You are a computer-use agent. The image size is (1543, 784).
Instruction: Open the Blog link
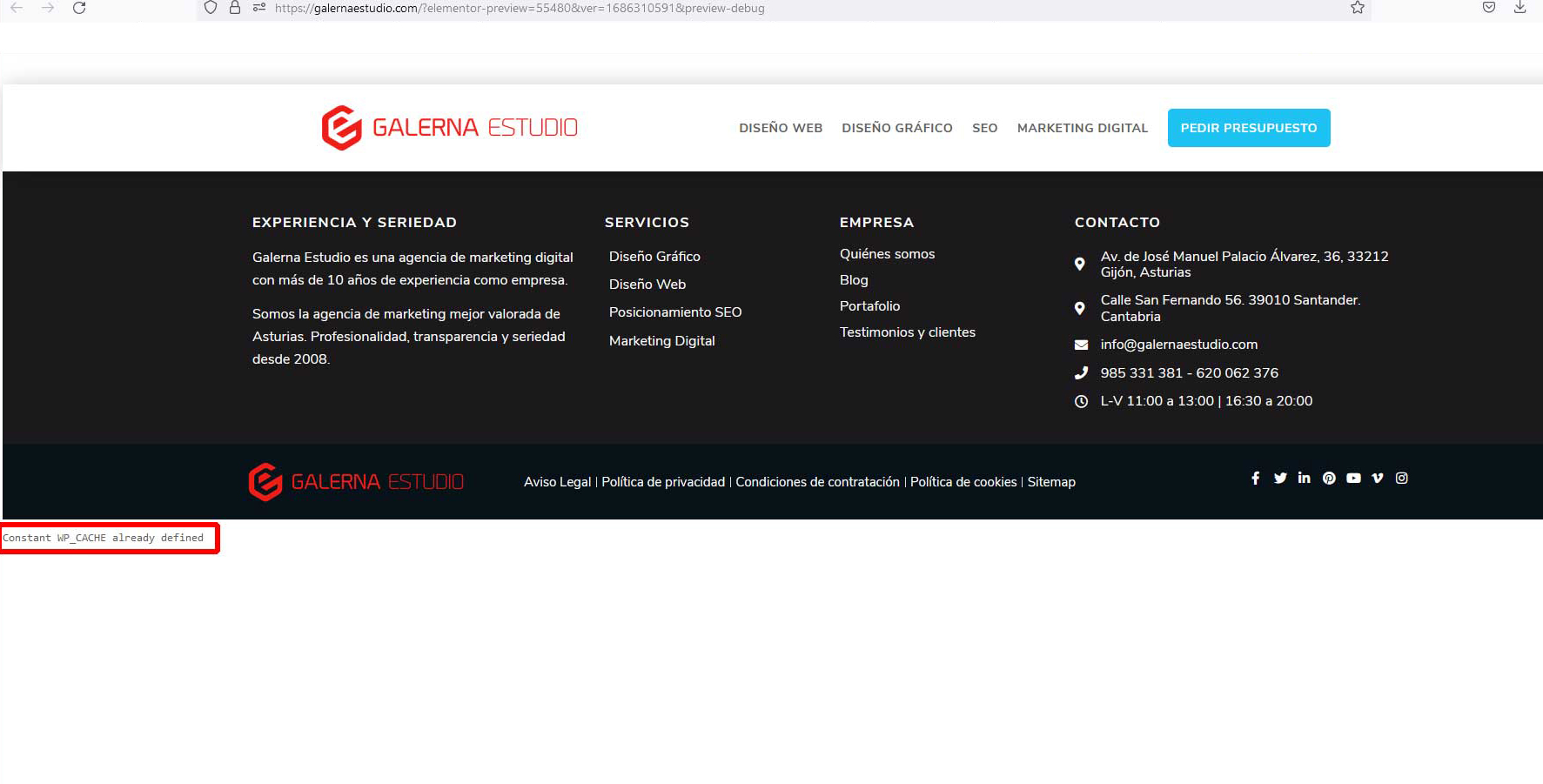point(854,280)
